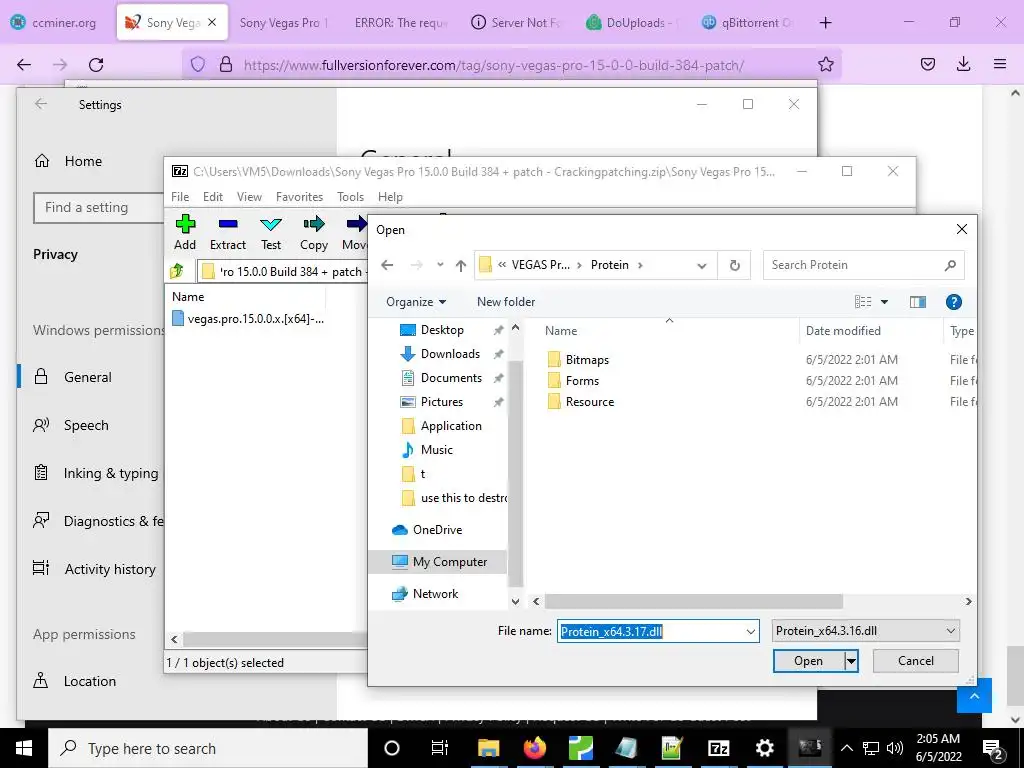The width and height of the screenshot is (1024, 768).
Task: Open Settings gear in the taskbar
Action: tap(764, 748)
